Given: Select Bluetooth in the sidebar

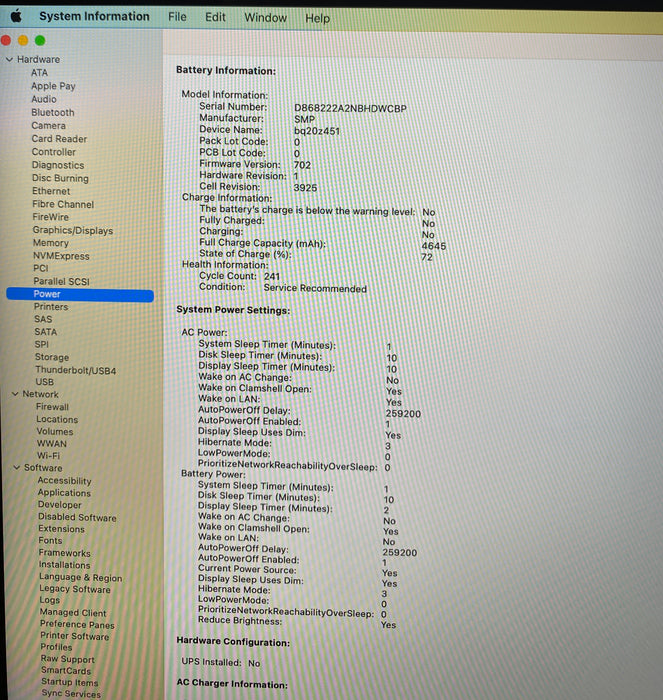Looking at the screenshot, I should pos(53,112).
